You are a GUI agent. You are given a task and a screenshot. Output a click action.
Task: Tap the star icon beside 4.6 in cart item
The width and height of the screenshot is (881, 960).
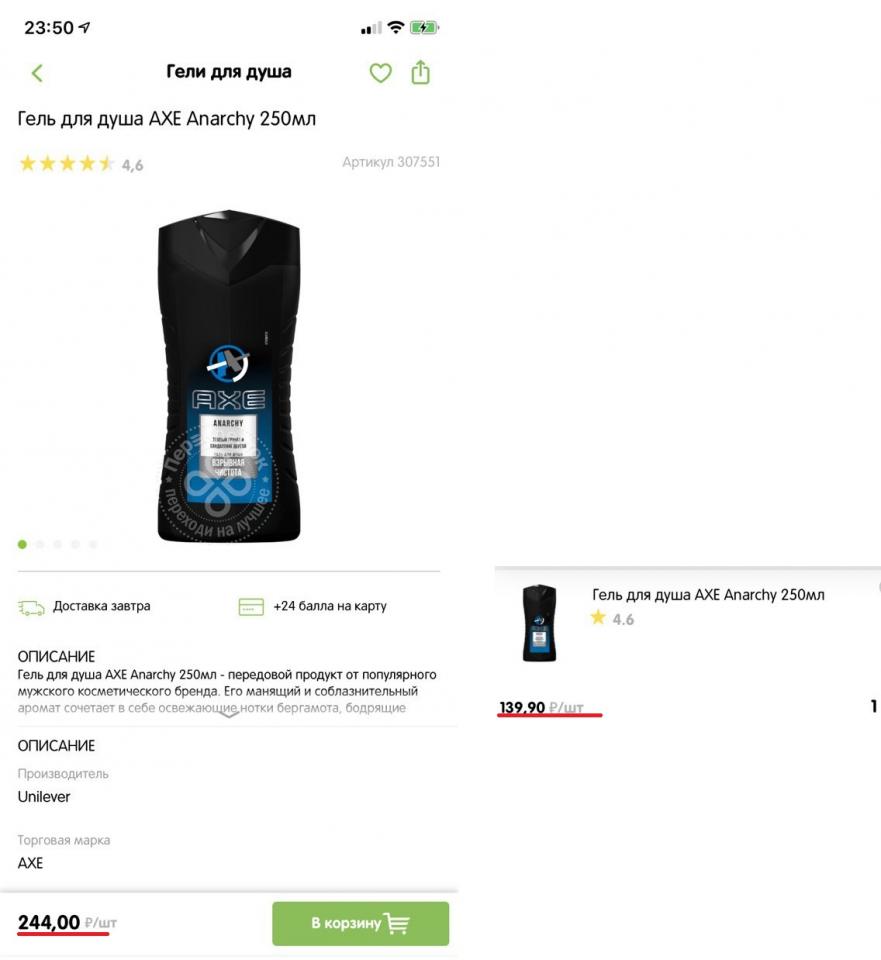click(x=598, y=618)
